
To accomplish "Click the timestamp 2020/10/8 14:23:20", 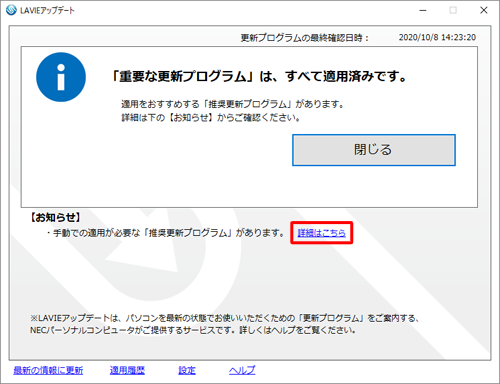I will point(437,37).
